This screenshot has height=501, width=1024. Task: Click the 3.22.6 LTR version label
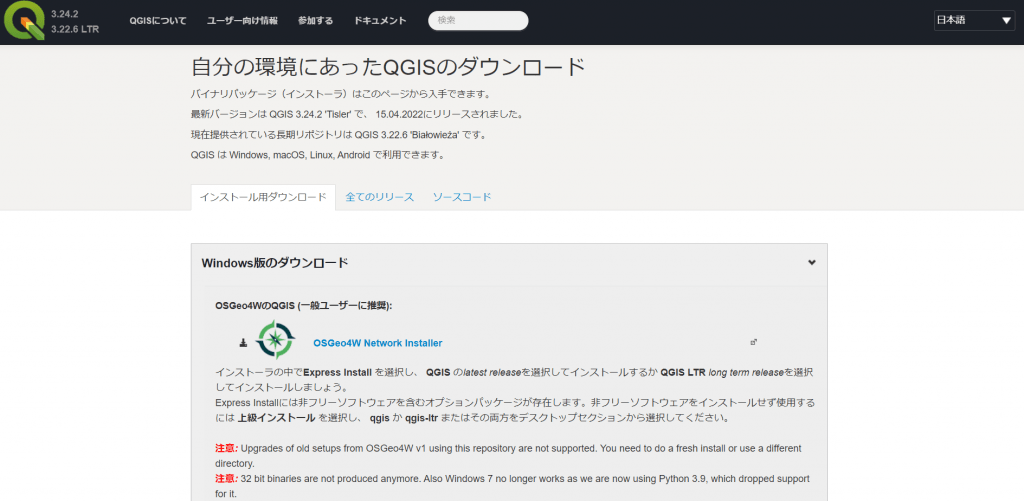click(75, 29)
